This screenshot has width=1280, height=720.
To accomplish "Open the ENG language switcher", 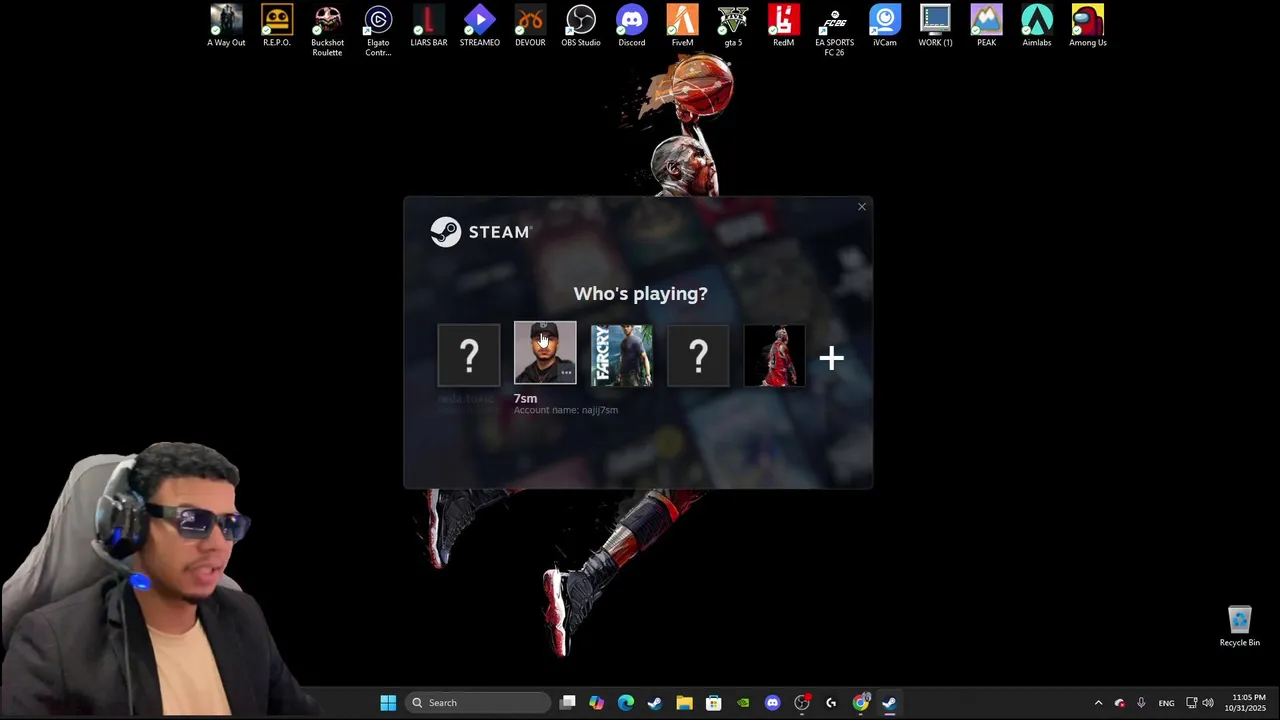I will (1167, 703).
